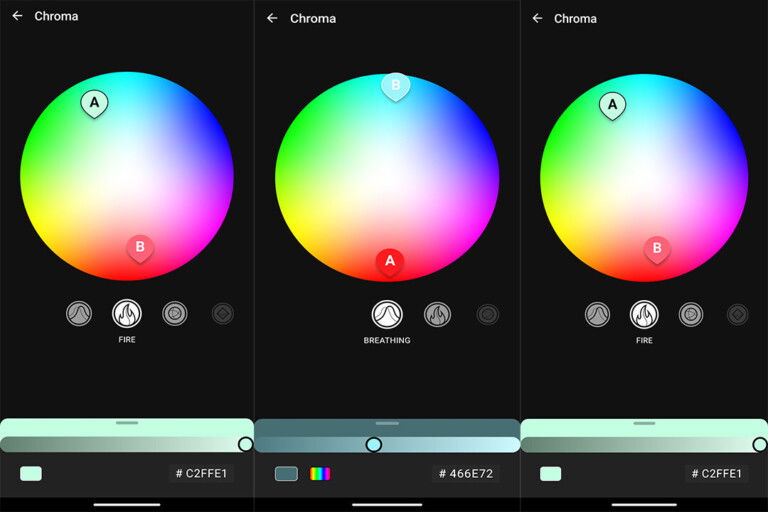Select the third effect icon in the left screen
Viewport: 768px width, 512px height.
pyautogui.click(x=175, y=314)
